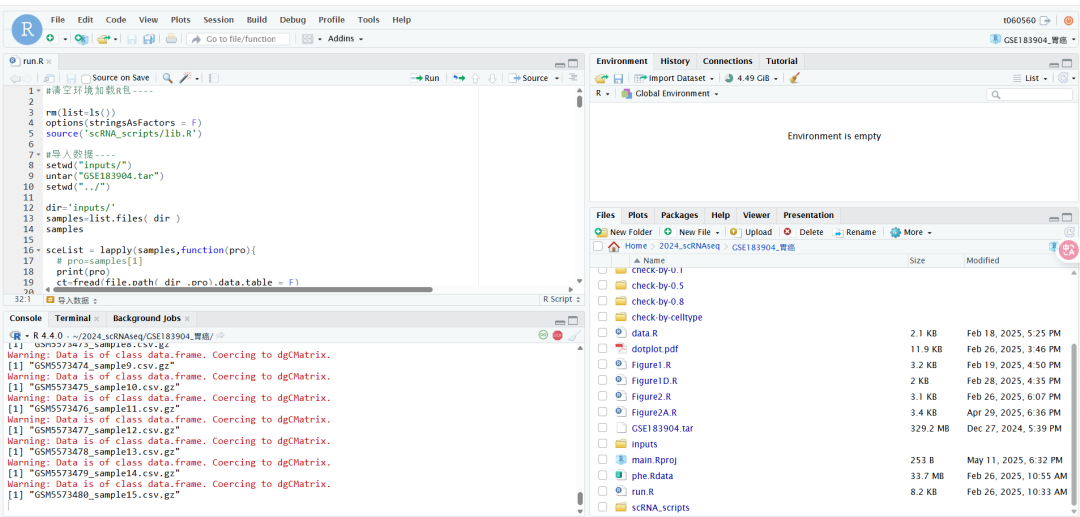Click the Home icon in Files path
This screenshot has height=517, width=1080.
(614, 246)
